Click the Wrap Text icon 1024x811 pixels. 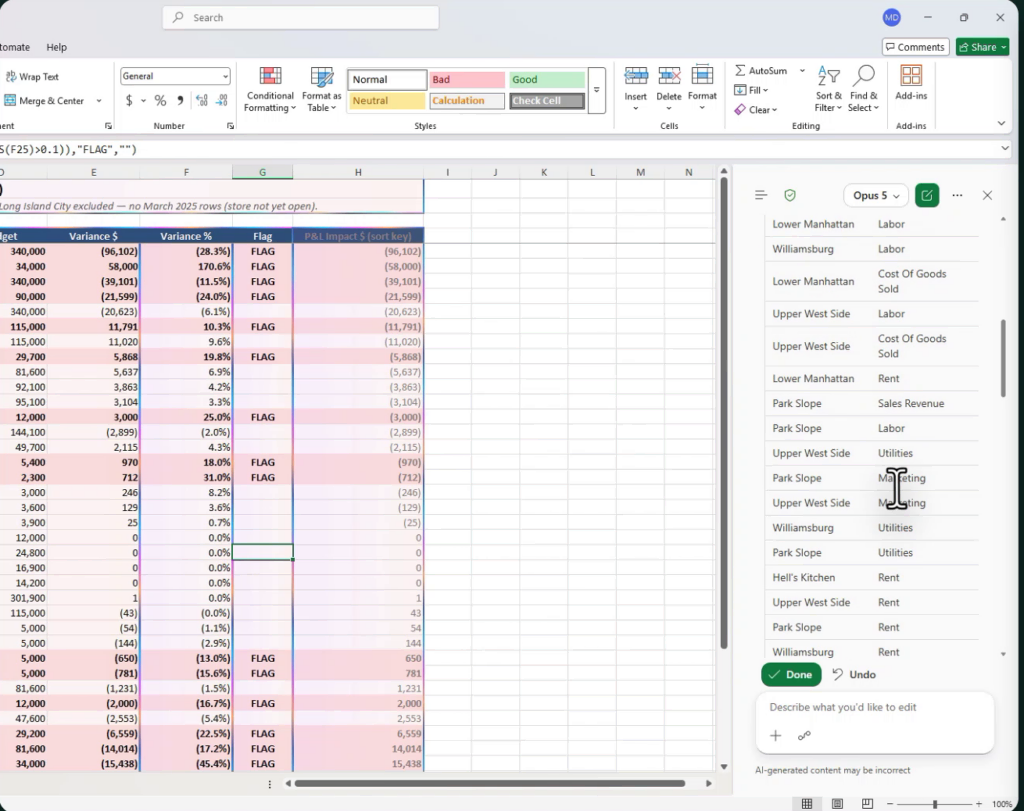(x=11, y=76)
